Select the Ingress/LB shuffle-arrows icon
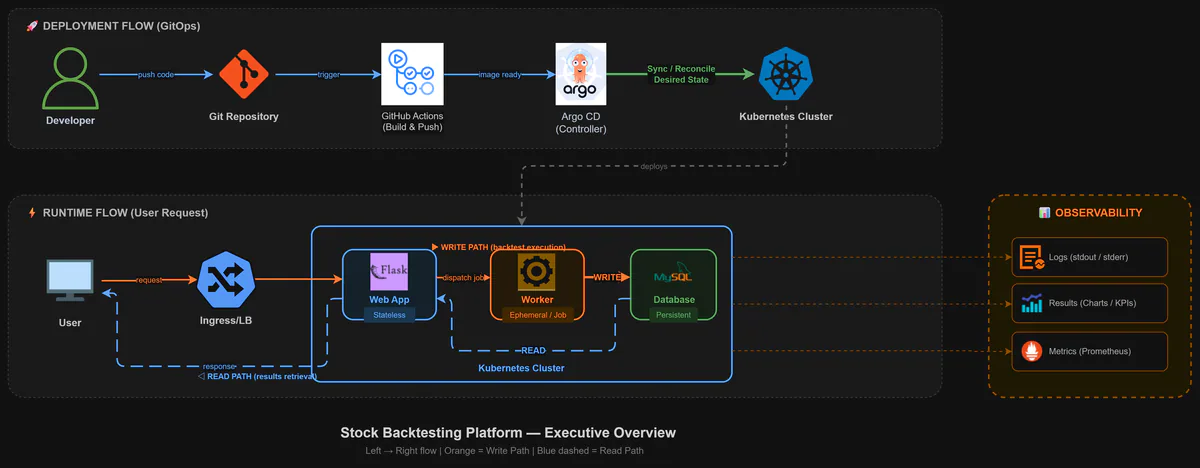 point(225,280)
